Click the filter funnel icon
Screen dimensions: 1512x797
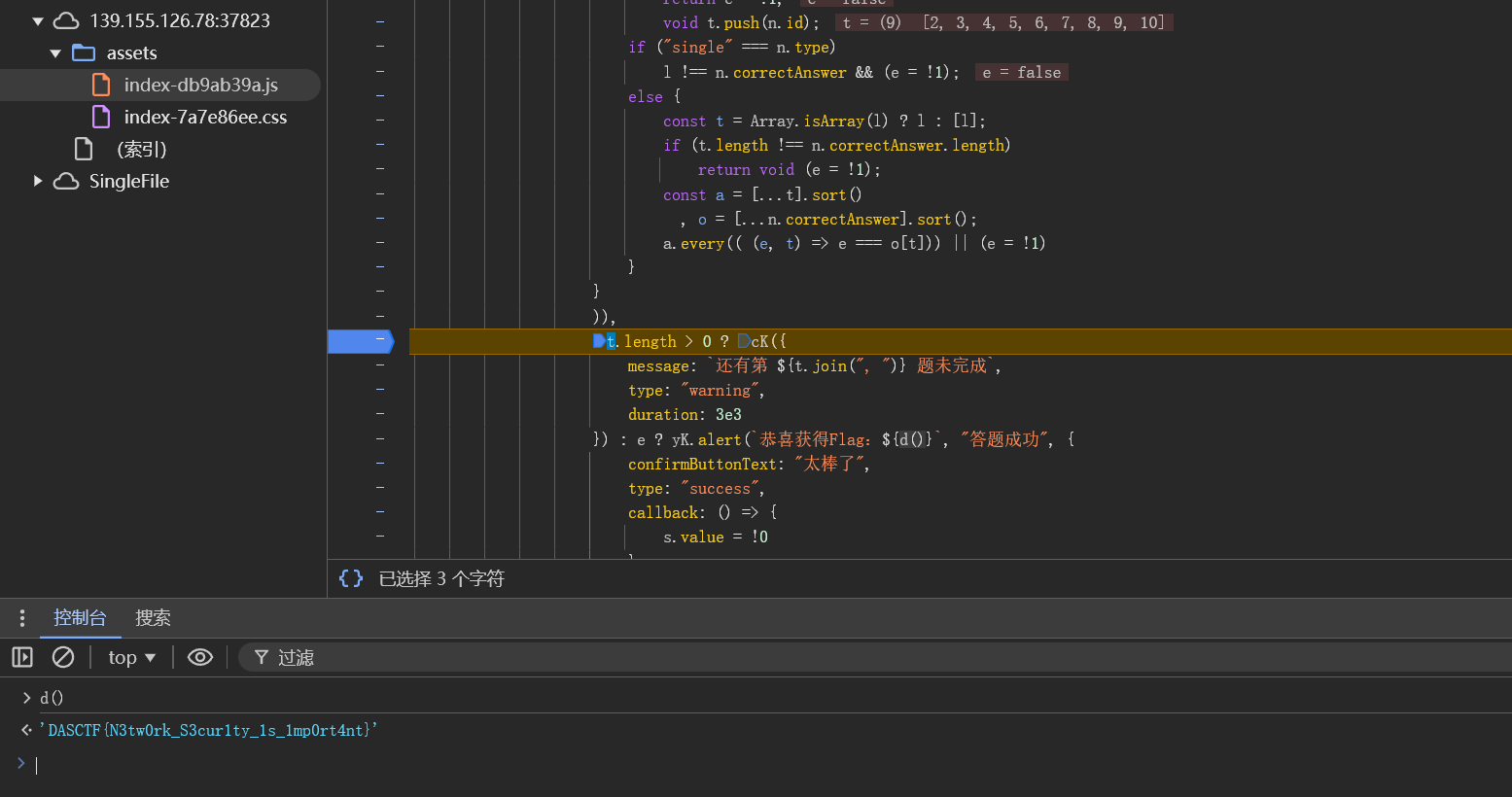point(262,657)
